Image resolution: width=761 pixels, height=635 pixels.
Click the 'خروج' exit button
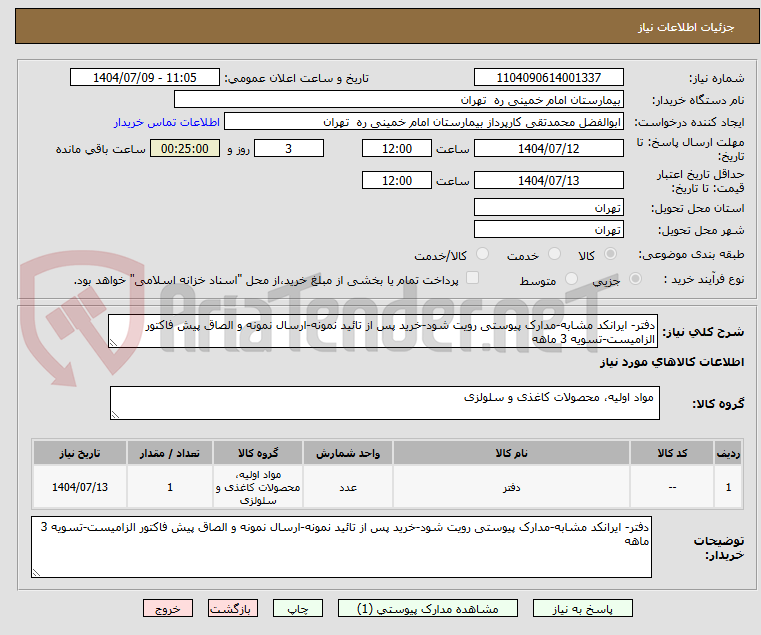point(167,608)
